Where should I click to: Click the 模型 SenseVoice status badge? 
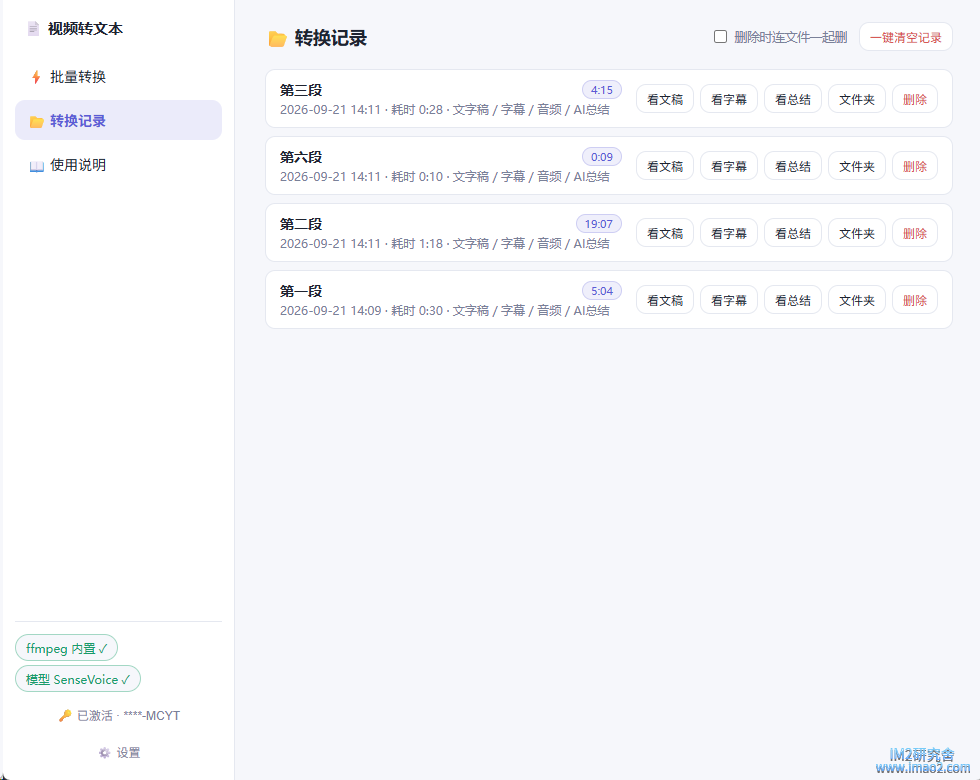[78, 679]
